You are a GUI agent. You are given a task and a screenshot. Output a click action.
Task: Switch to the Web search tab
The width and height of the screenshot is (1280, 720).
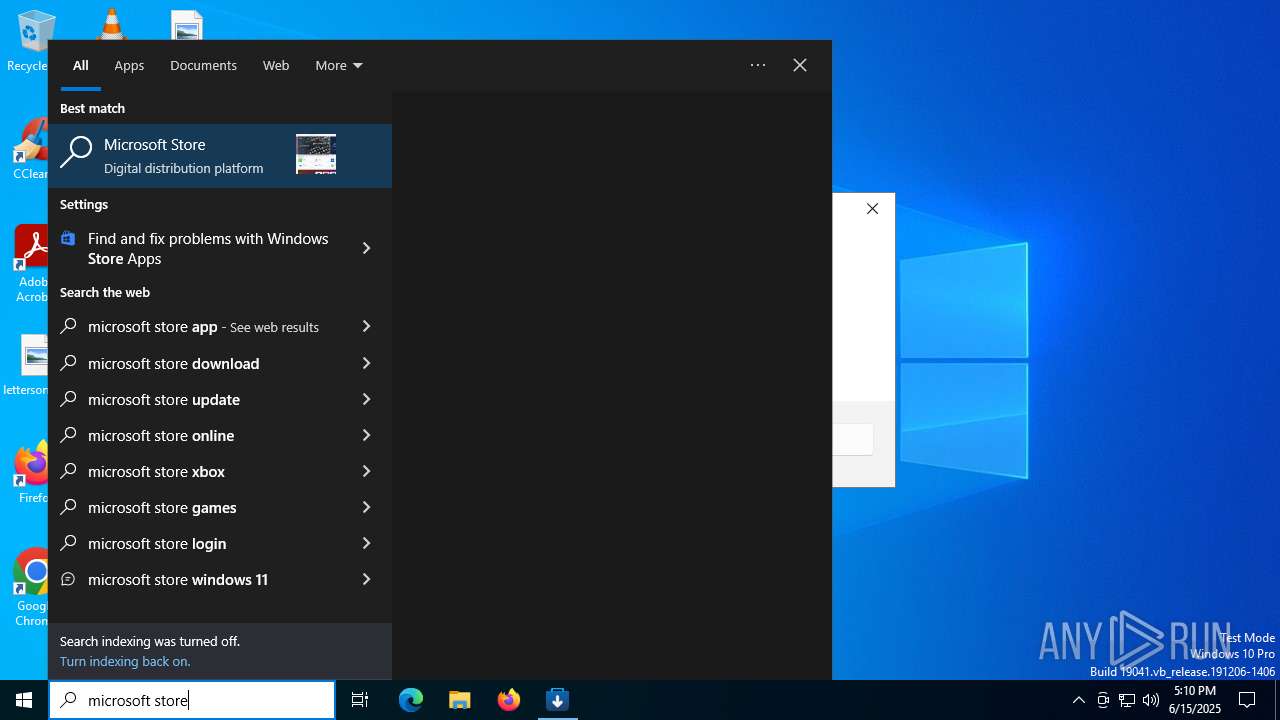coord(276,65)
